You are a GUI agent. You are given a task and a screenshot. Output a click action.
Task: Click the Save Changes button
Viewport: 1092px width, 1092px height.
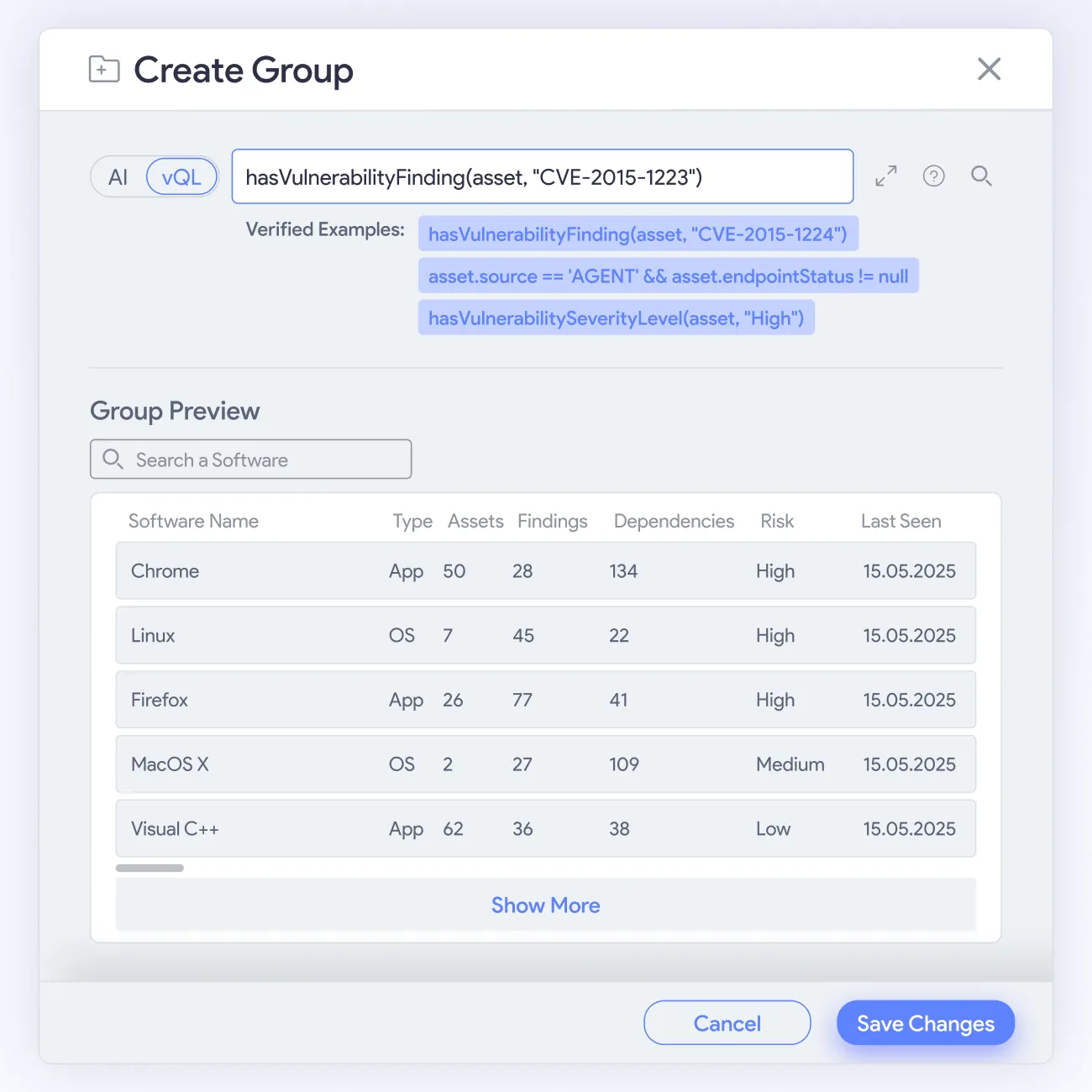[926, 1023]
